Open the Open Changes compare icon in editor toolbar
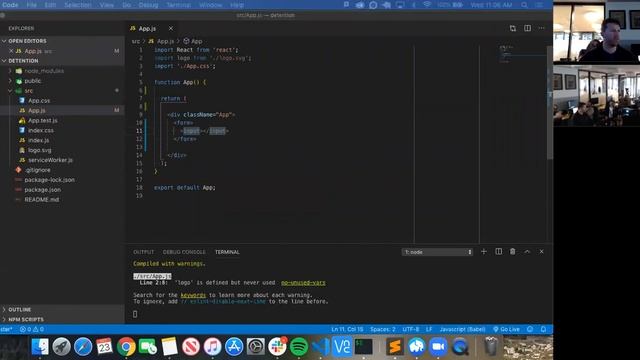Viewport: 640px width, 360px height. click(x=513, y=28)
